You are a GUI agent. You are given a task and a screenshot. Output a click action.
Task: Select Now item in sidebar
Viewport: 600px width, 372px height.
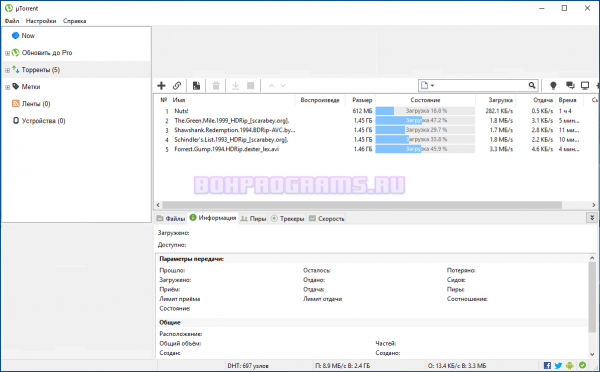[x=28, y=36]
